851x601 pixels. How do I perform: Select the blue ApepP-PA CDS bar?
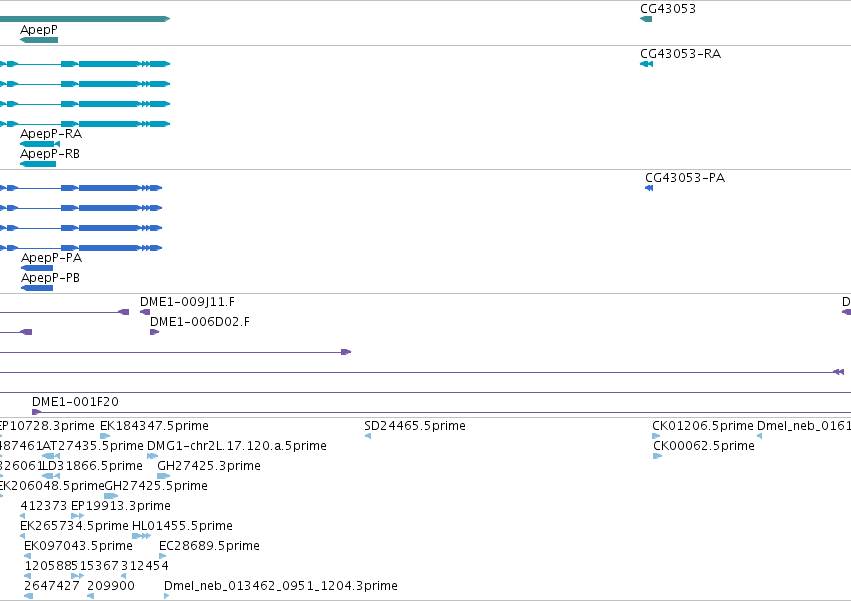pyautogui.click(x=37, y=268)
